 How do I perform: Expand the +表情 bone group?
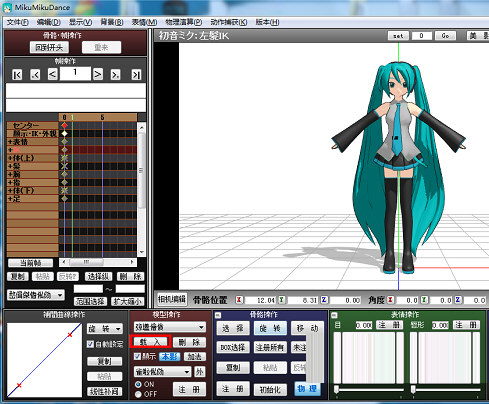tap(10, 142)
